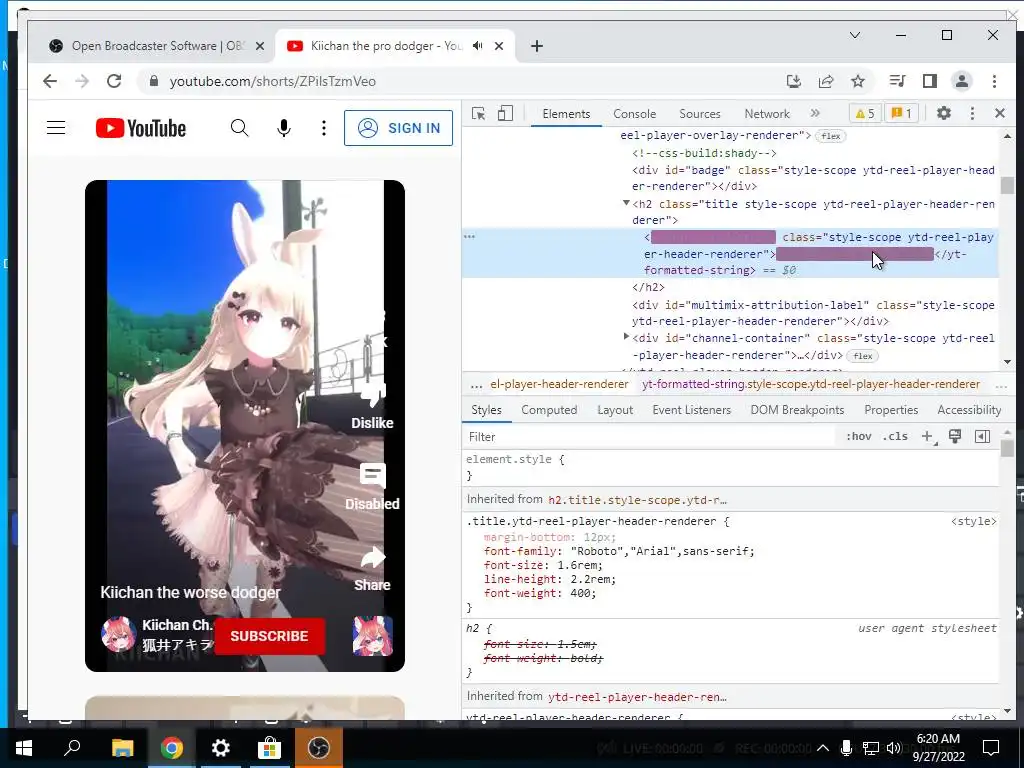Collapse the h2 title element node
The width and height of the screenshot is (1024, 768).
tap(626, 204)
